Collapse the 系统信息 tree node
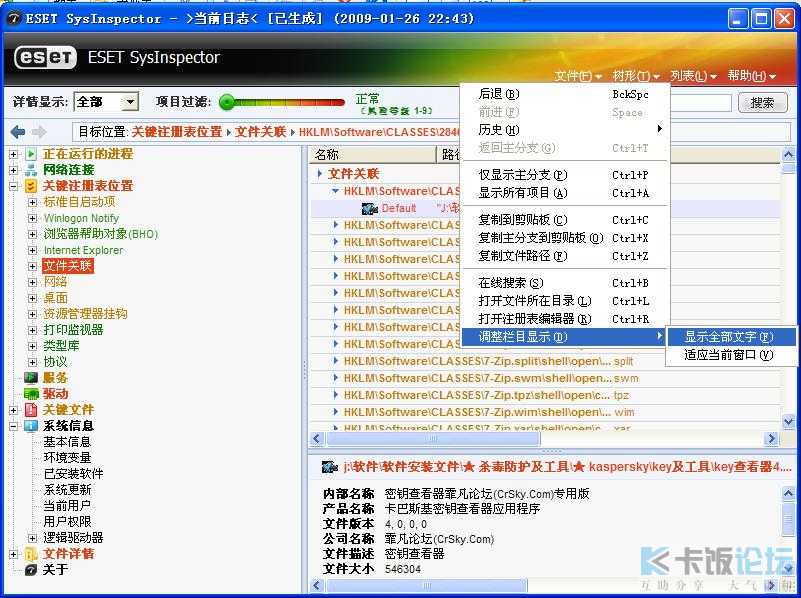801x598 pixels. [x=14, y=426]
